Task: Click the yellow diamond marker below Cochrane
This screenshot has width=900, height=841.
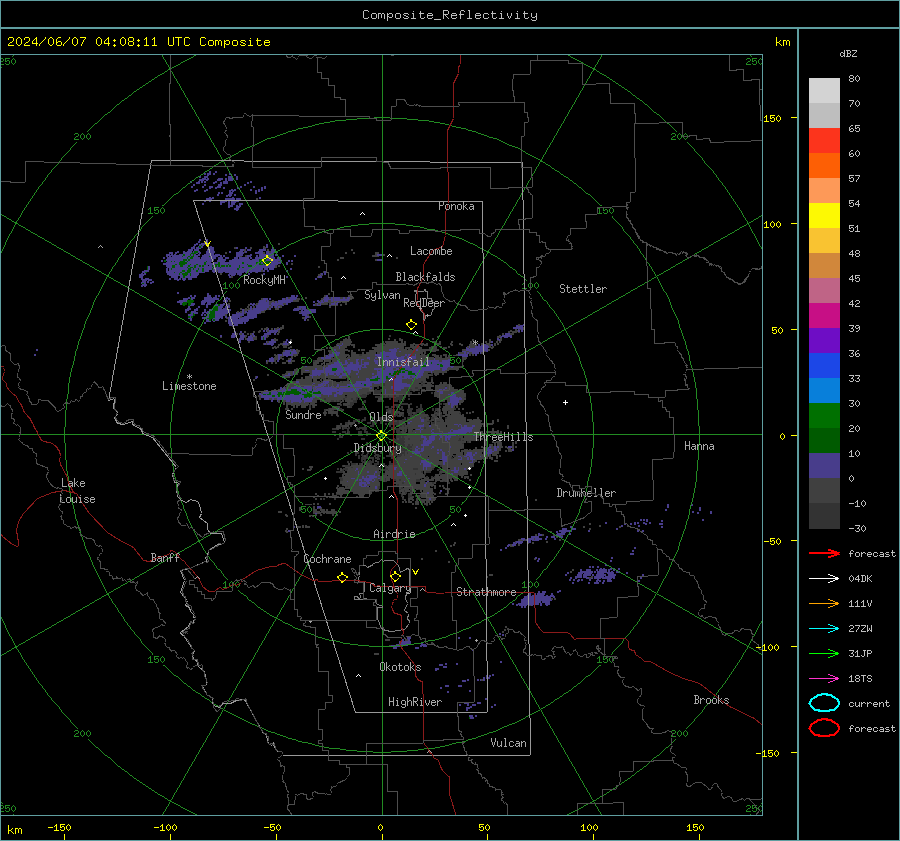Action: pos(343,578)
